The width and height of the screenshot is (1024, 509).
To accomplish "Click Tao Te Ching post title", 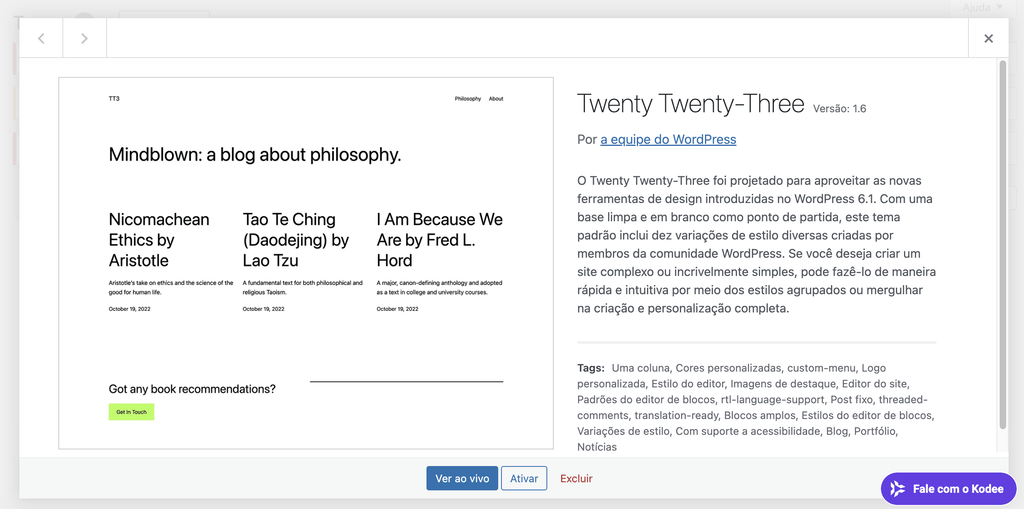I will (296, 240).
